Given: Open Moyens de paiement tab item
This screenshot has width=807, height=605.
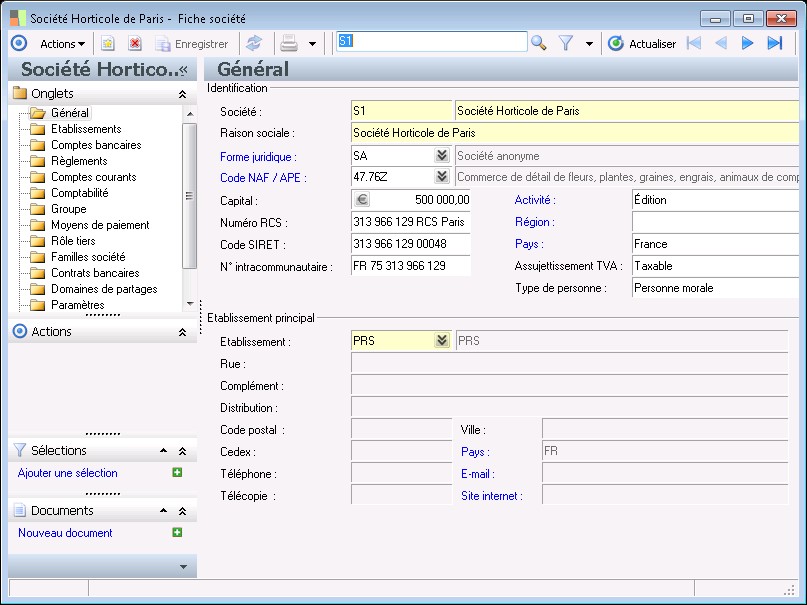Looking at the screenshot, I should 100,225.
